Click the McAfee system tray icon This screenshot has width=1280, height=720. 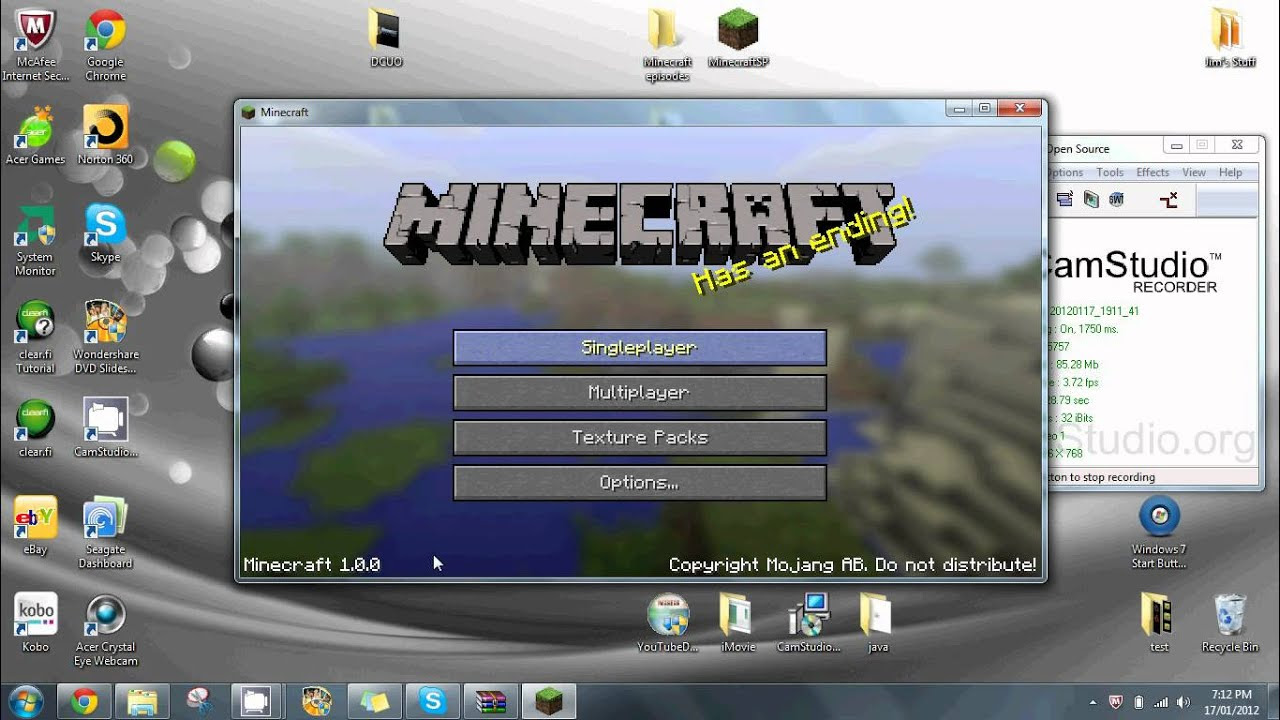[1115, 702]
